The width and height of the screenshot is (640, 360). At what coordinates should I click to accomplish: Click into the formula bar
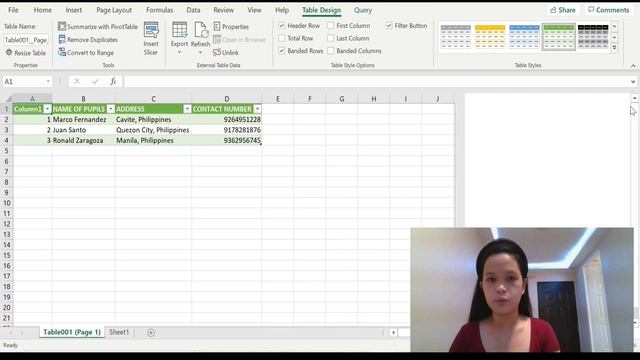[x=376, y=82]
